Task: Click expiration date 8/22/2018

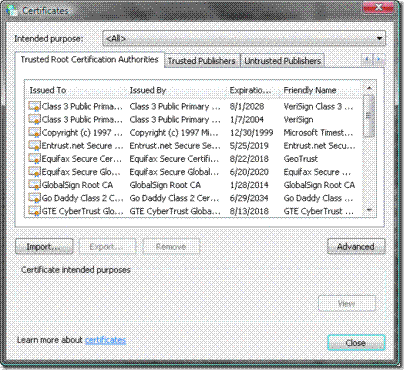Action: (249, 159)
